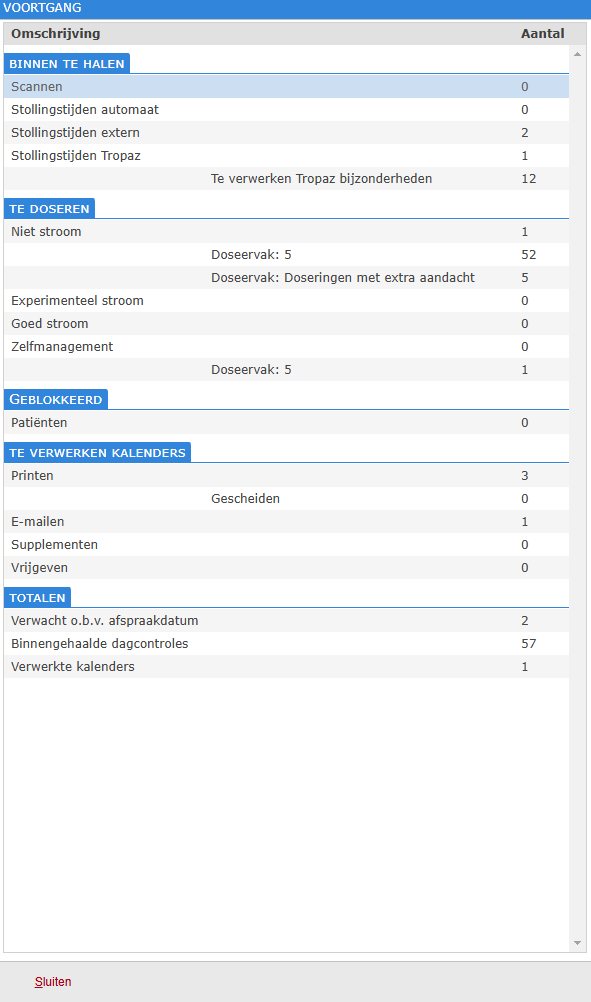Click the Sluiten link
This screenshot has height=1002, width=591.
[53, 982]
